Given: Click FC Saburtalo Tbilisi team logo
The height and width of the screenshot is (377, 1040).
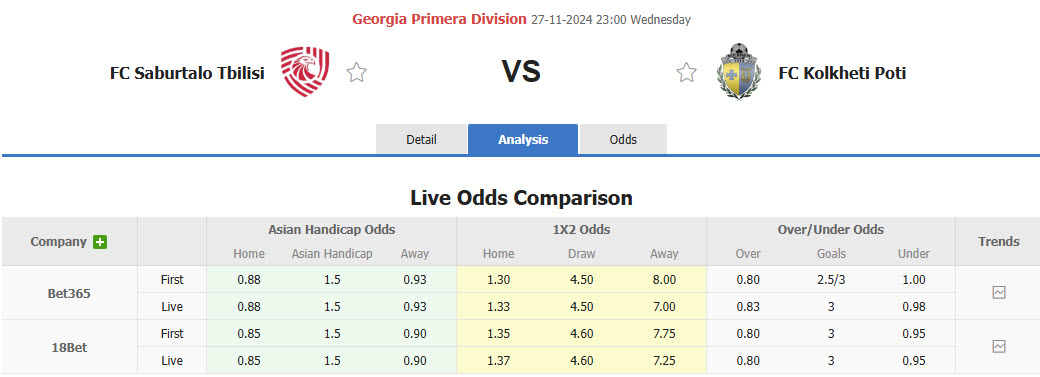Looking at the screenshot, I should [x=305, y=72].
